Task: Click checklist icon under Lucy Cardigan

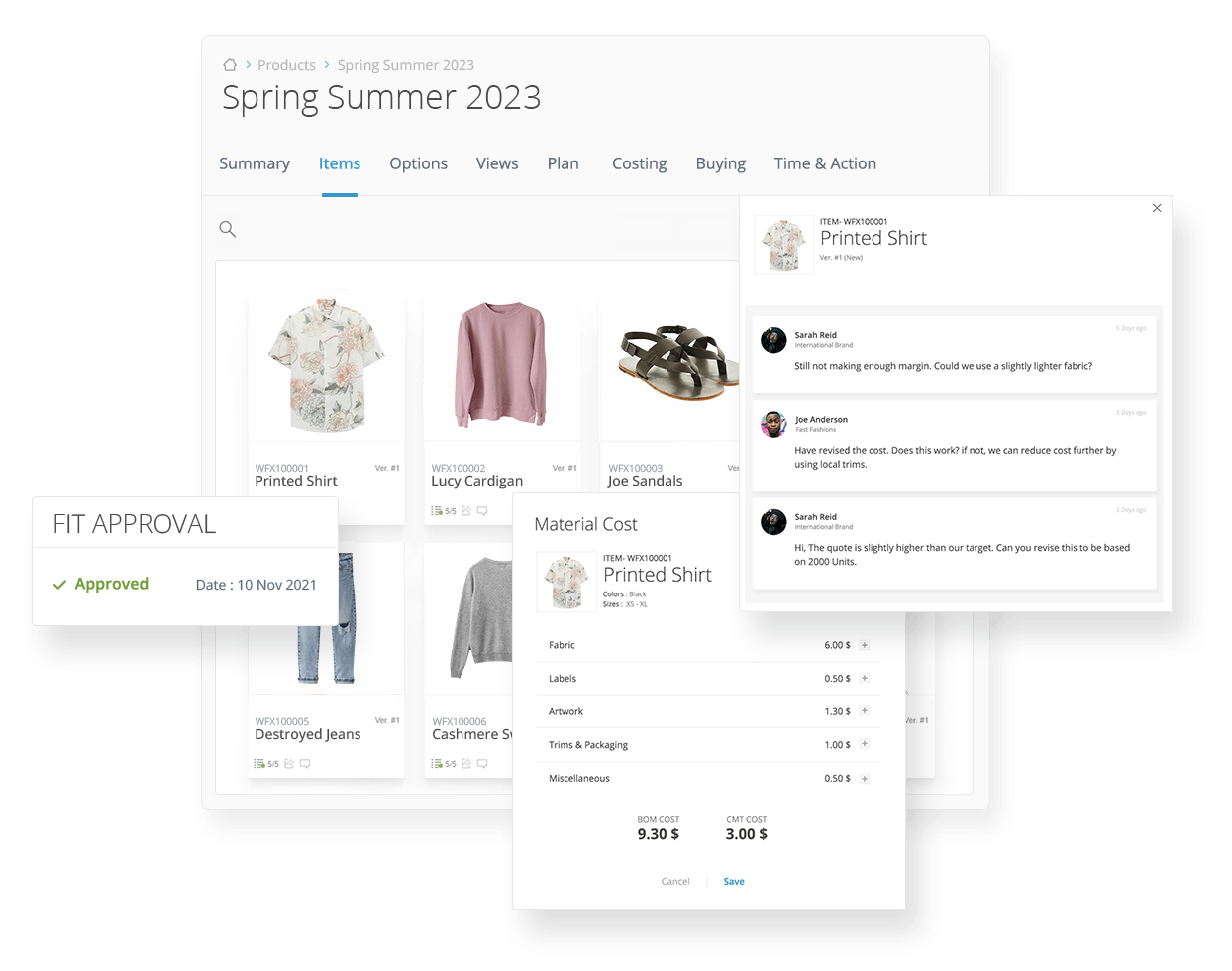Action: 437,511
